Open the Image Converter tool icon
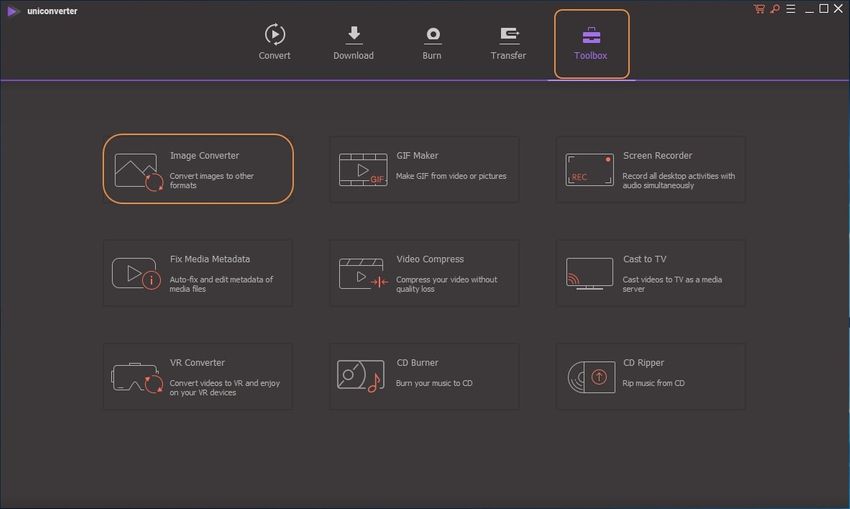The width and height of the screenshot is (850, 509). pyautogui.click(x=138, y=171)
